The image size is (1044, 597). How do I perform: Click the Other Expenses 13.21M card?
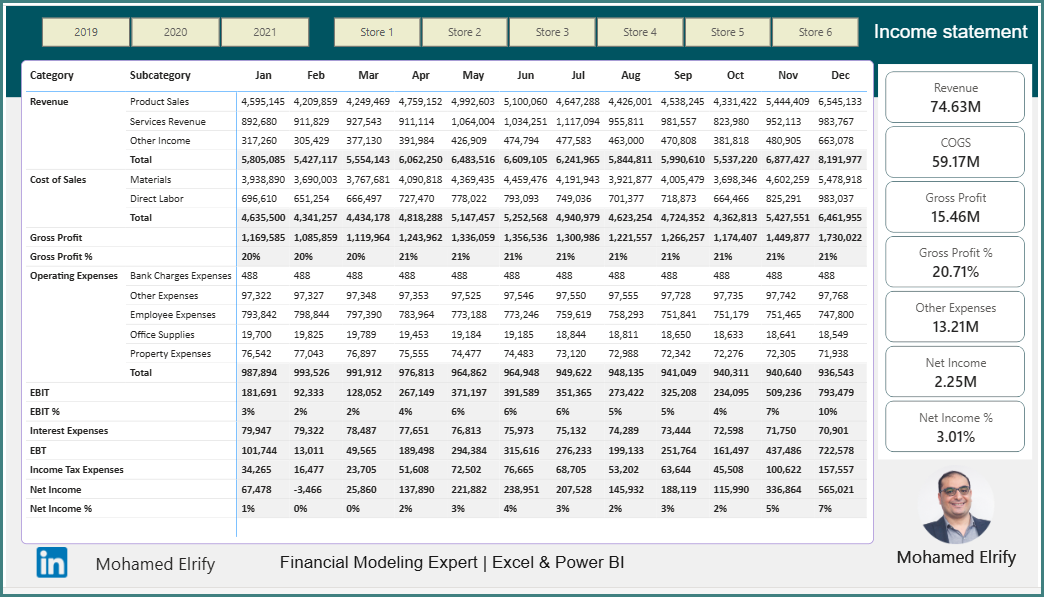click(955, 317)
